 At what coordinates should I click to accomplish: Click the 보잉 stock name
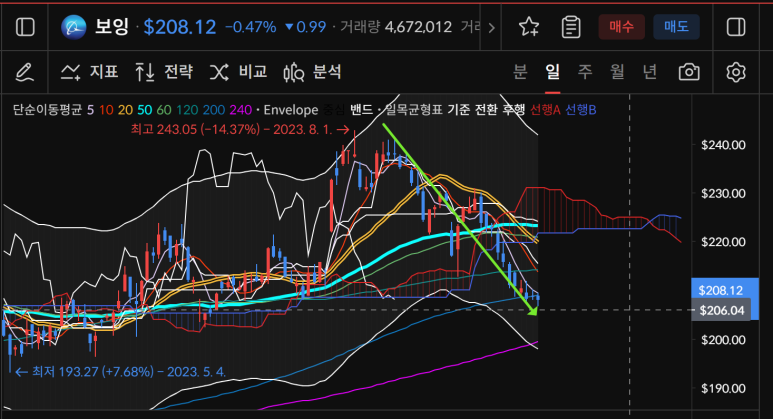pos(112,27)
